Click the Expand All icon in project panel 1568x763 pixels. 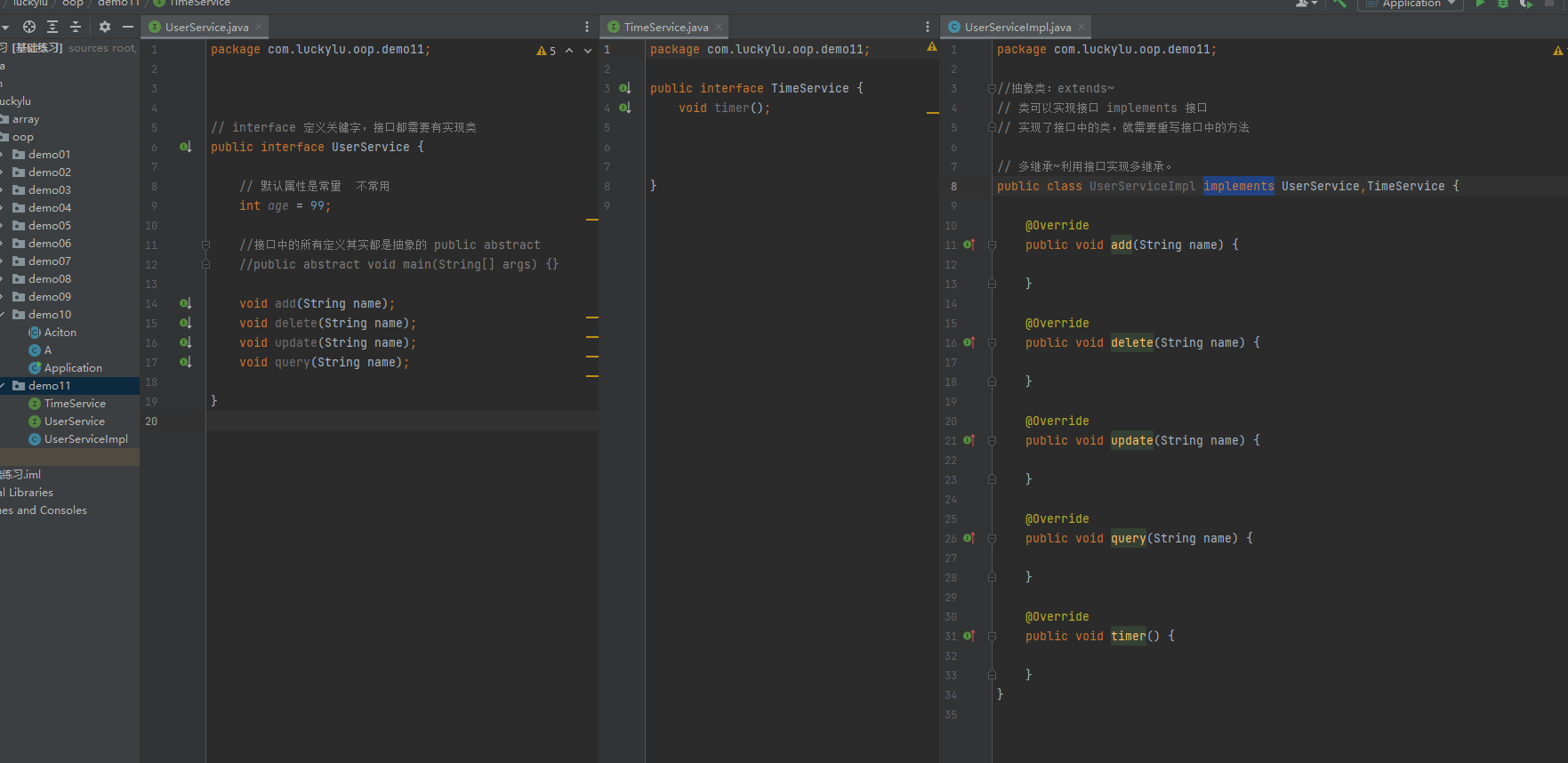[x=52, y=27]
